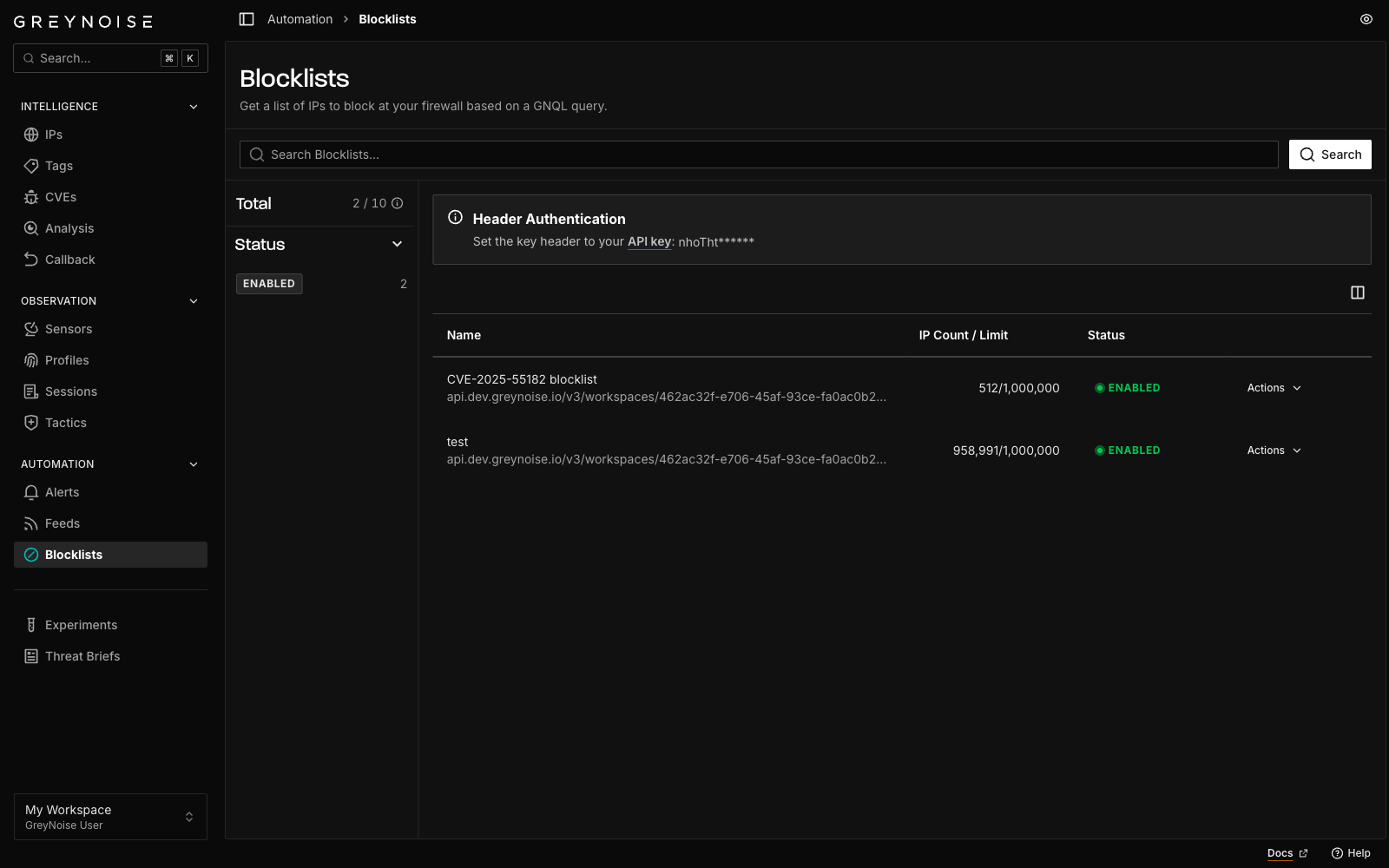
Task: Sort by the Name column header
Action: [x=464, y=335]
